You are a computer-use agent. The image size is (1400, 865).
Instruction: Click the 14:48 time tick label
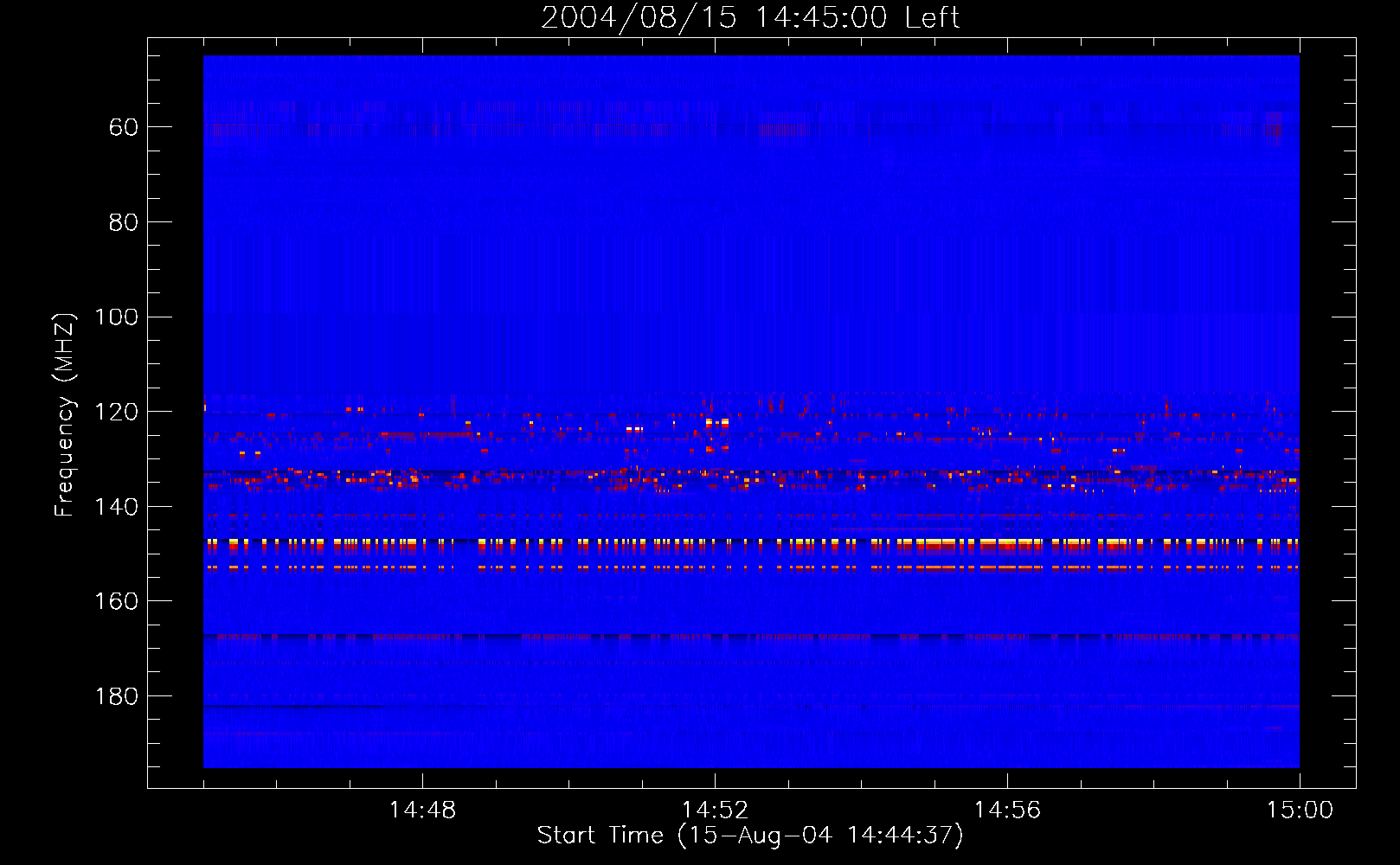pyautogui.click(x=422, y=811)
